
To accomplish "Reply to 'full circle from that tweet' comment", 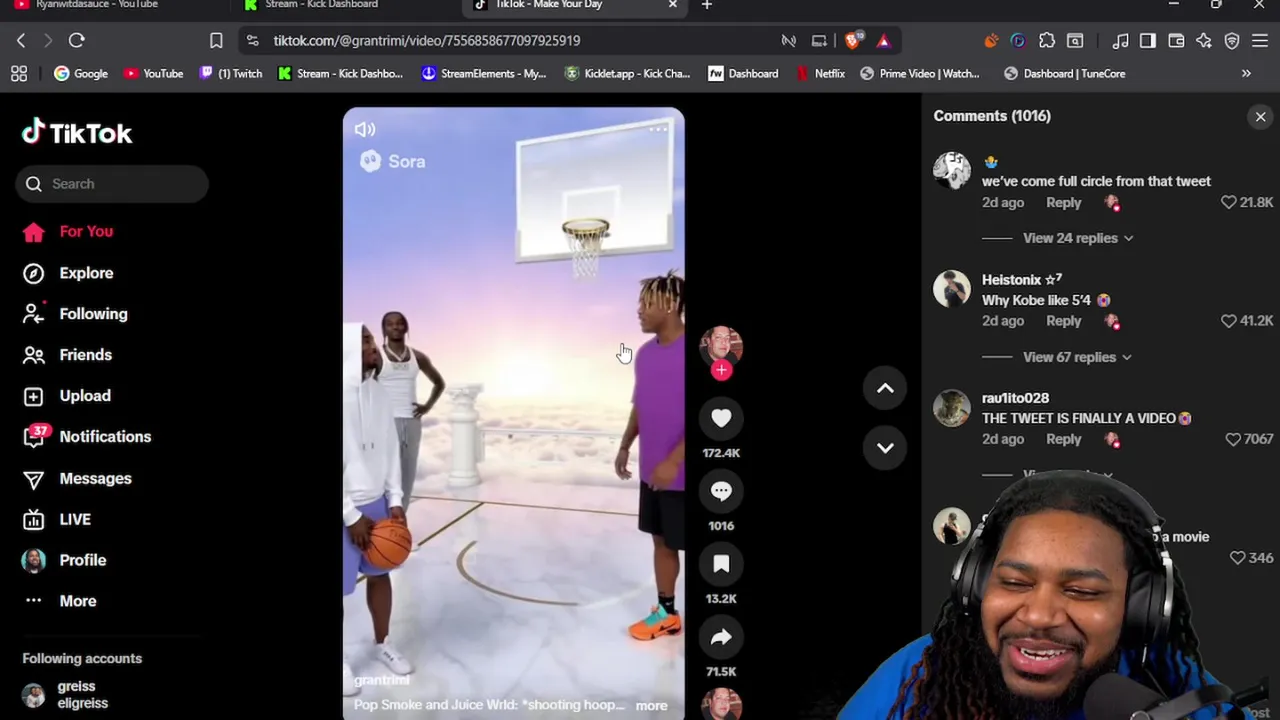I will 1063,202.
